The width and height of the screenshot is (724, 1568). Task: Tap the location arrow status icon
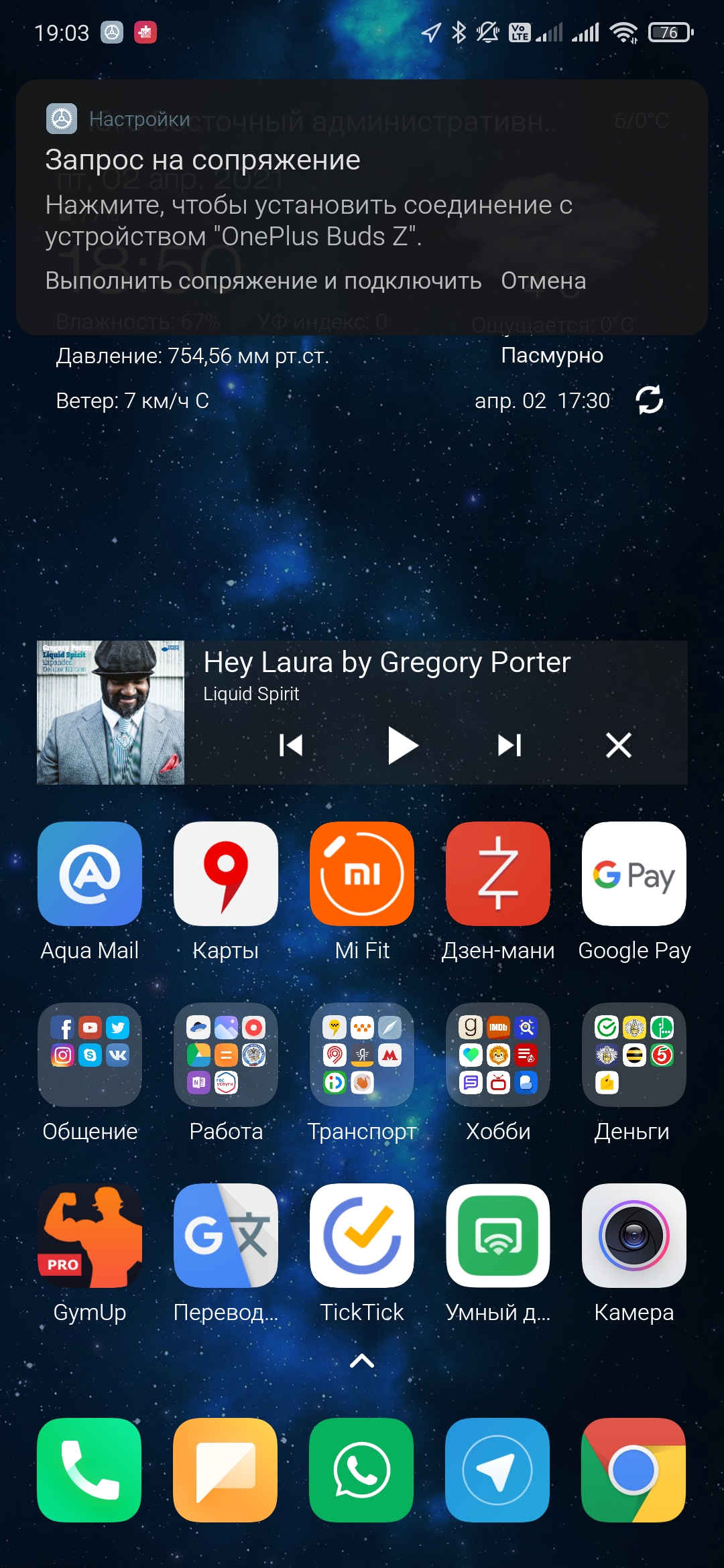click(431, 32)
